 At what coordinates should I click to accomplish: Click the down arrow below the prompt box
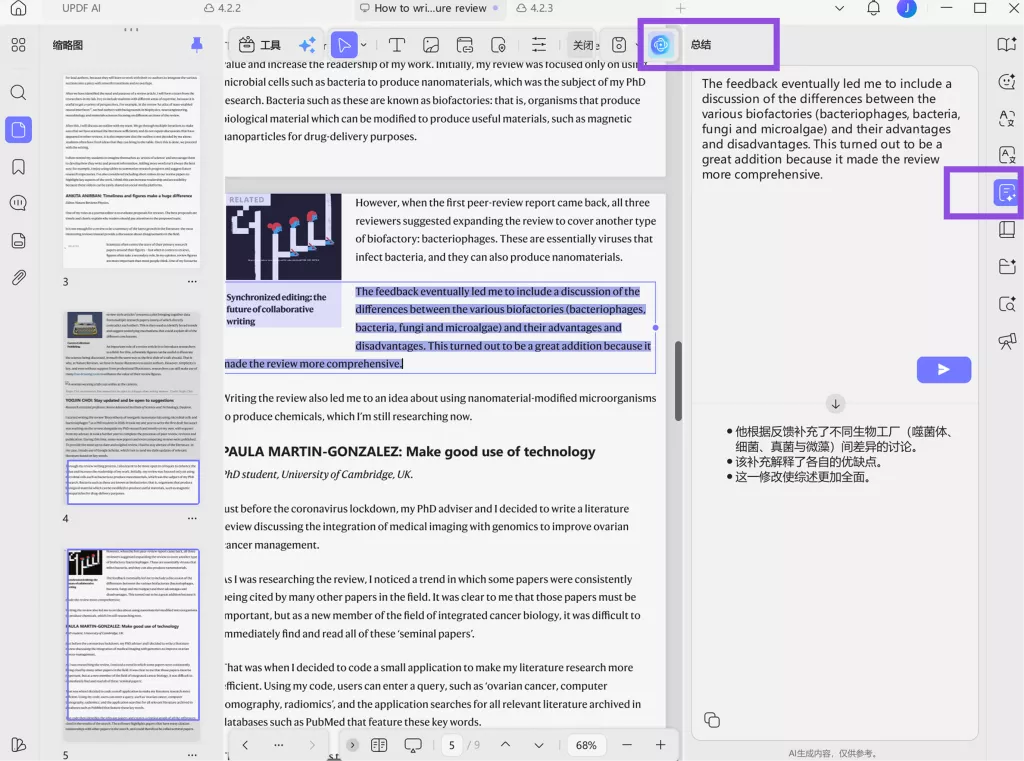(x=835, y=404)
